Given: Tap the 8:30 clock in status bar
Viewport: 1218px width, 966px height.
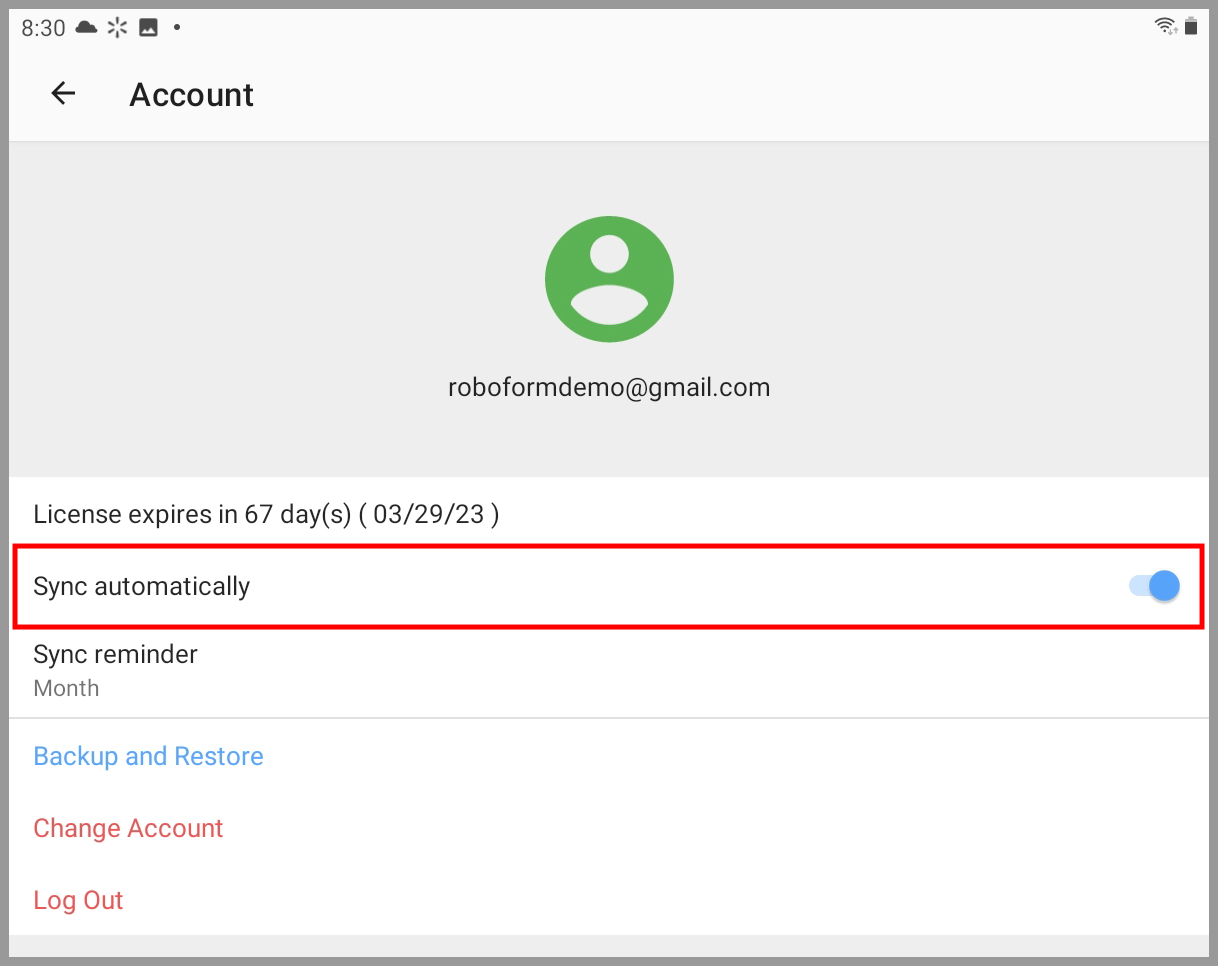Looking at the screenshot, I should click(x=42, y=27).
